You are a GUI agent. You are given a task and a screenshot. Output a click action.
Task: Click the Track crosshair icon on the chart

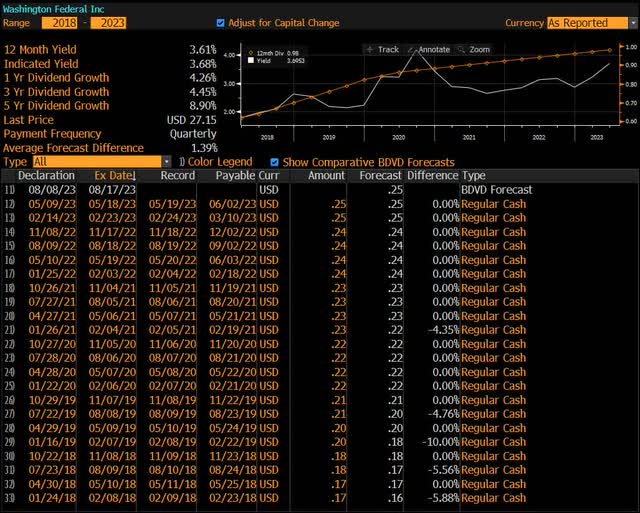point(370,49)
